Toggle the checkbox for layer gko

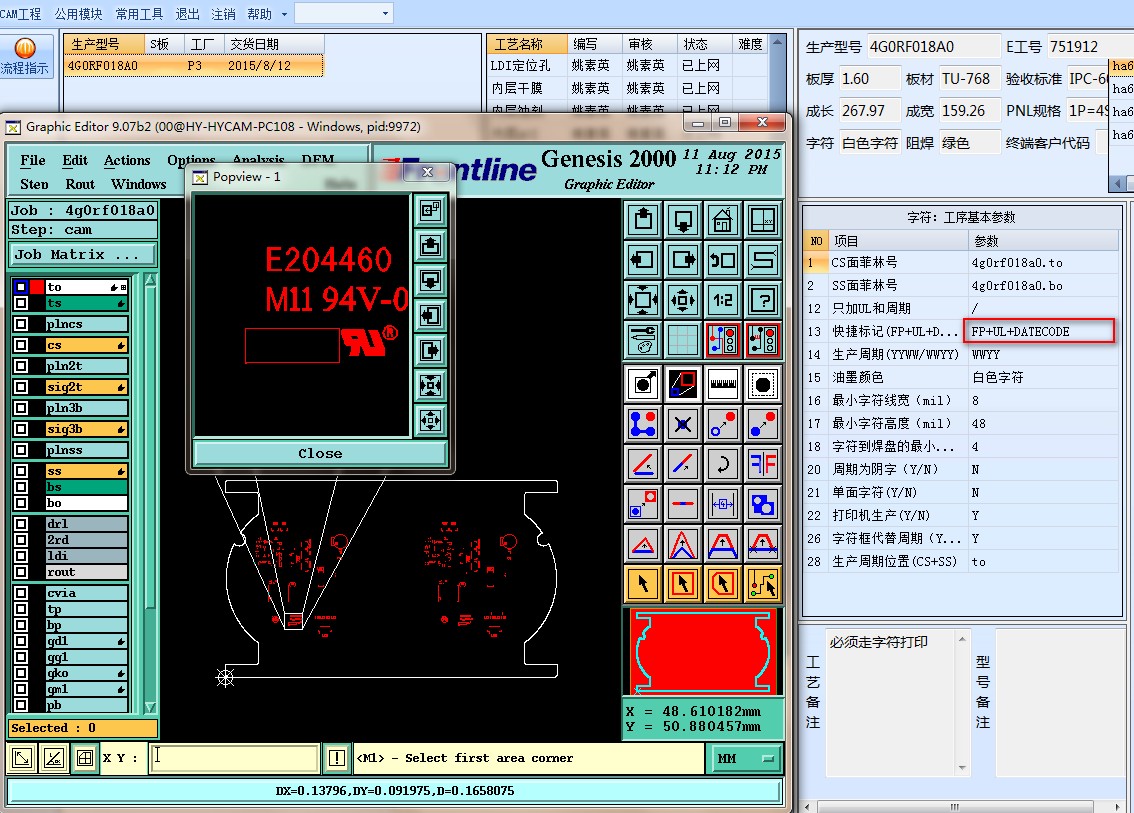pos(21,673)
